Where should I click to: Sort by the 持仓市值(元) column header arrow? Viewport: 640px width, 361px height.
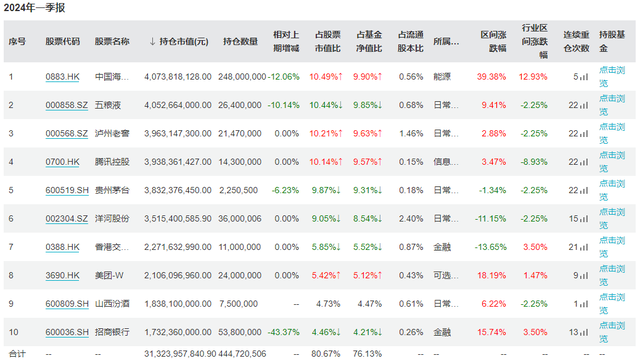[152, 41]
